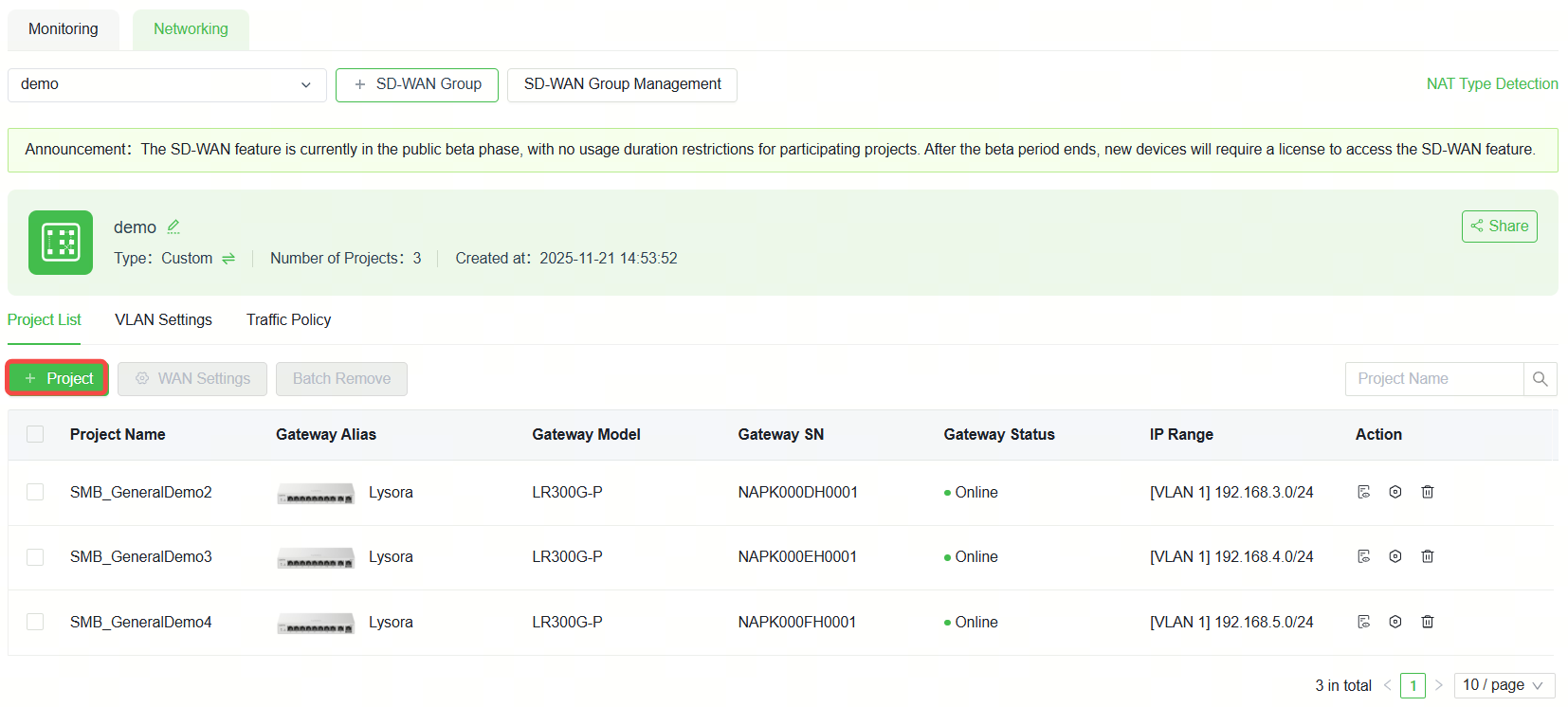1568x707 pixels.
Task: Open details icon for SMB_GeneralDemo4
Action: [1364, 622]
